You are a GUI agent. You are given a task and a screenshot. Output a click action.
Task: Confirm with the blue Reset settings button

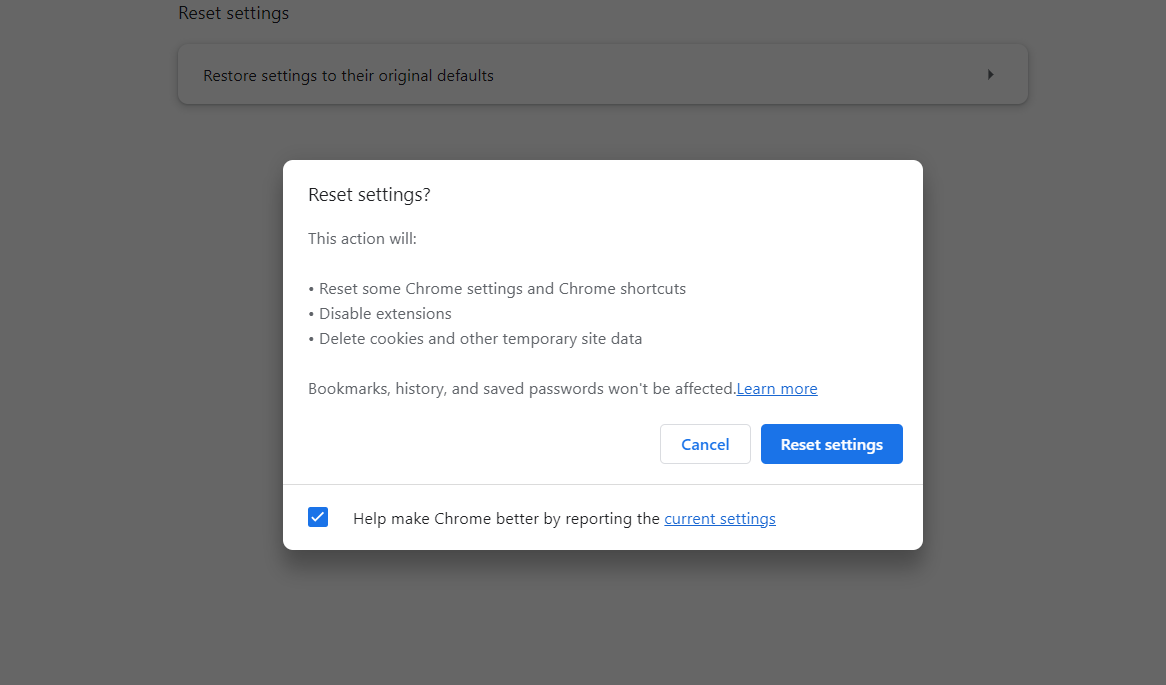coord(831,444)
